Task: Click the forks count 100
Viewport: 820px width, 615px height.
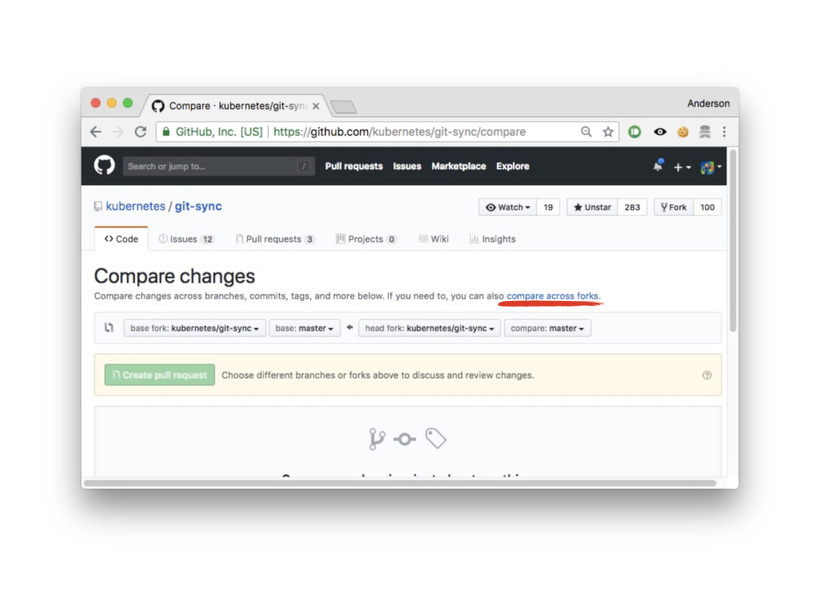Action: pos(708,207)
